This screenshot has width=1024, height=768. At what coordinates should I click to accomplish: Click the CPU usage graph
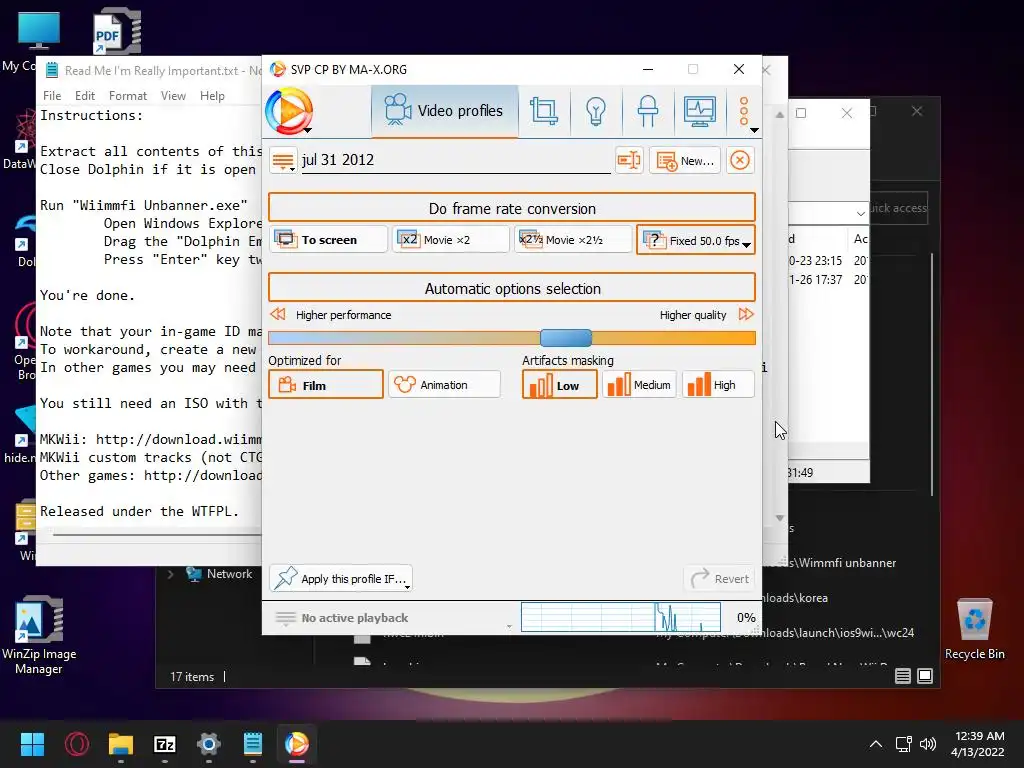point(620,617)
